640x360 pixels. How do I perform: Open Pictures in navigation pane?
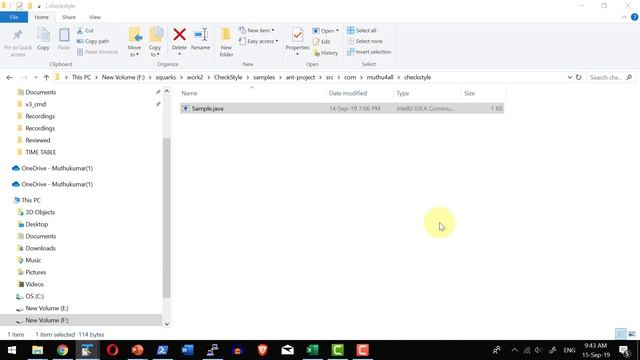tap(36, 272)
